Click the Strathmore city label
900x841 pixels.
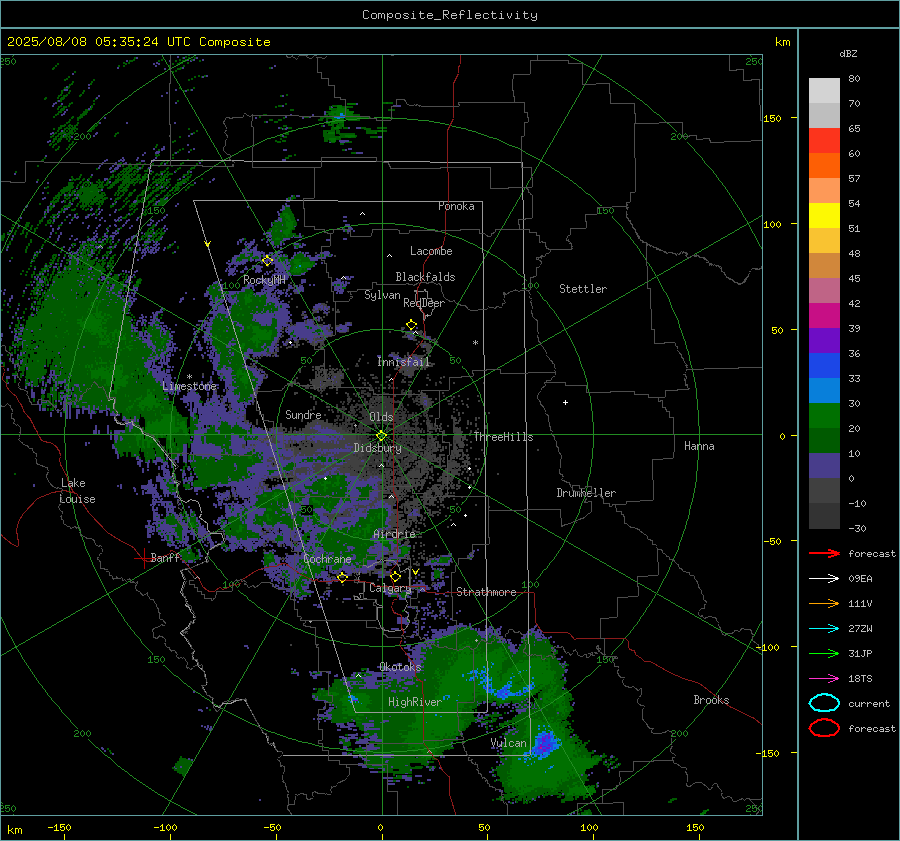(x=486, y=592)
